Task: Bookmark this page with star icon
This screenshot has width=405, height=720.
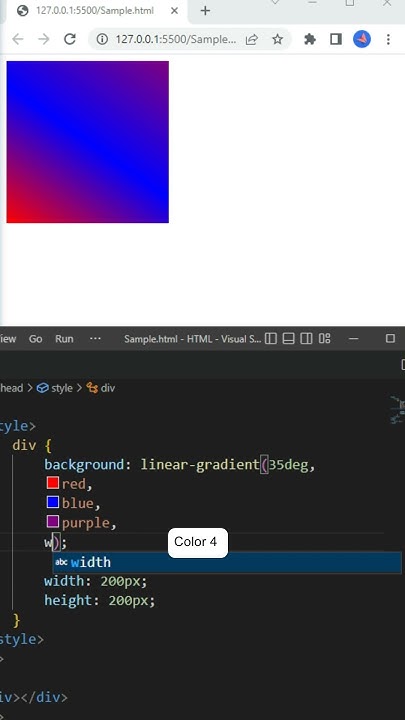Action: 277,39
